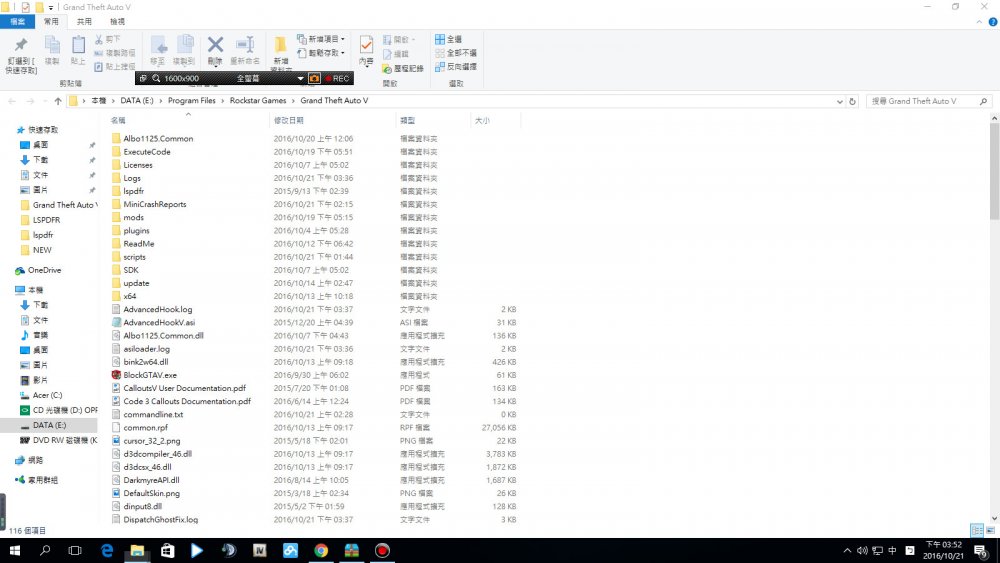Select the BlockGTAV.exe file
Viewport: 1000px width, 563px height.
pos(150,375)
